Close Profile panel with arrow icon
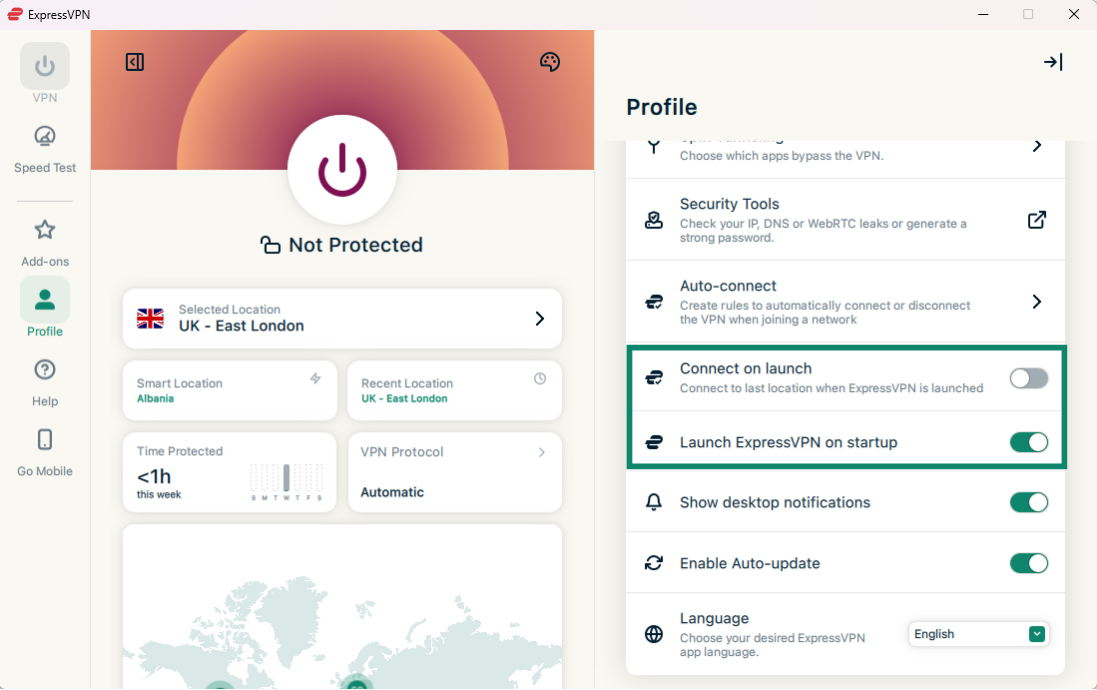The height and width of the screenshot is (690, 1097). 1052,62
